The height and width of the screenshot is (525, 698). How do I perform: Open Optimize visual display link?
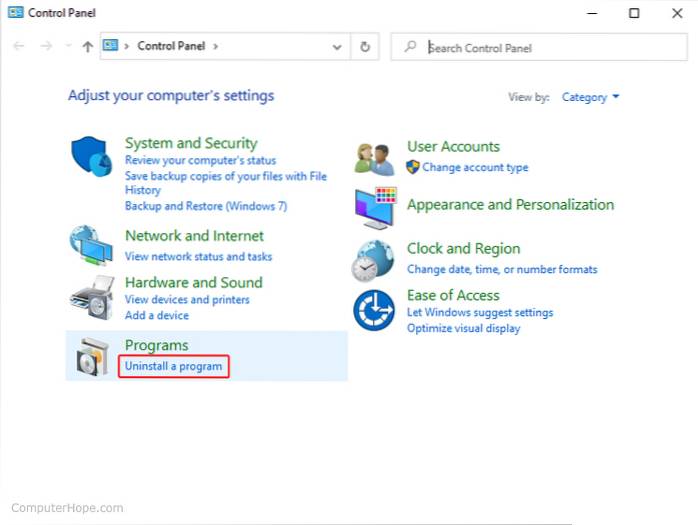[x=463, y=328]
